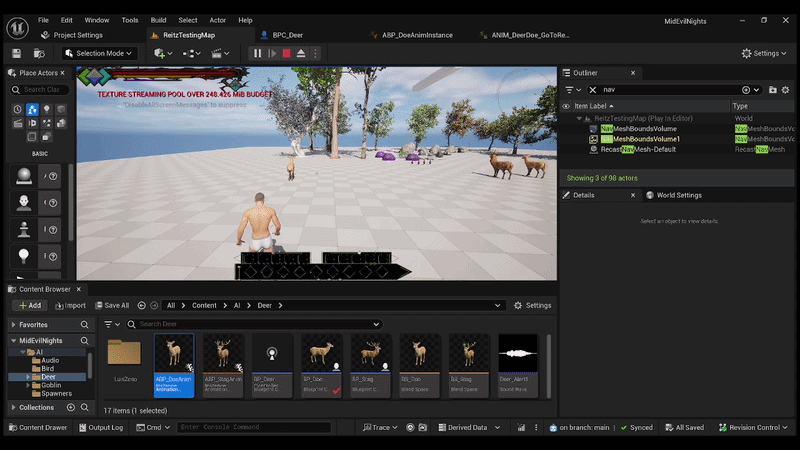The width and height of the screenshot is (800, 450).
Task: Open the Output Log
Action: click(x=101, y=428)
